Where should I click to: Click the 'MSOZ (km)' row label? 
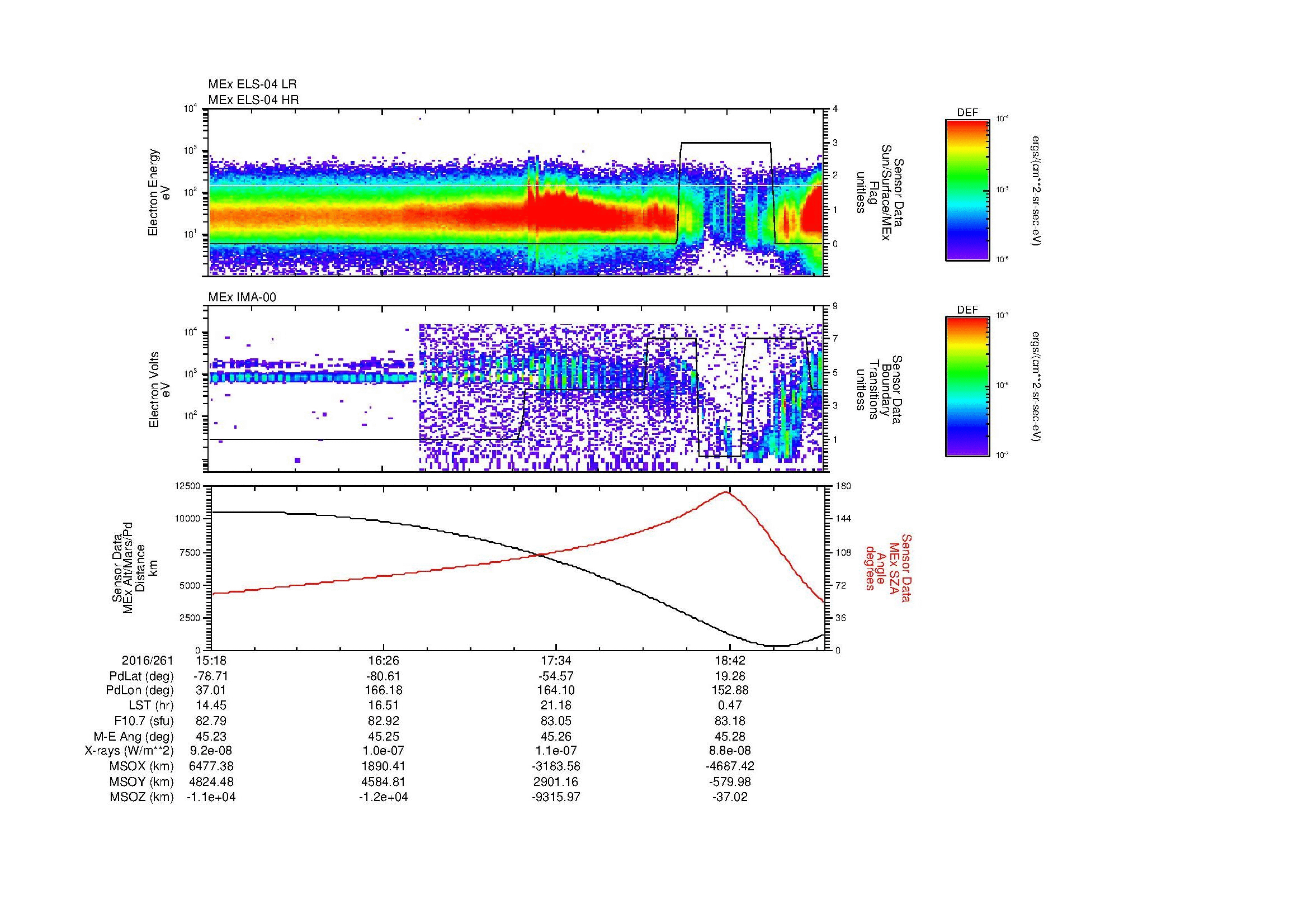(143, 797)
